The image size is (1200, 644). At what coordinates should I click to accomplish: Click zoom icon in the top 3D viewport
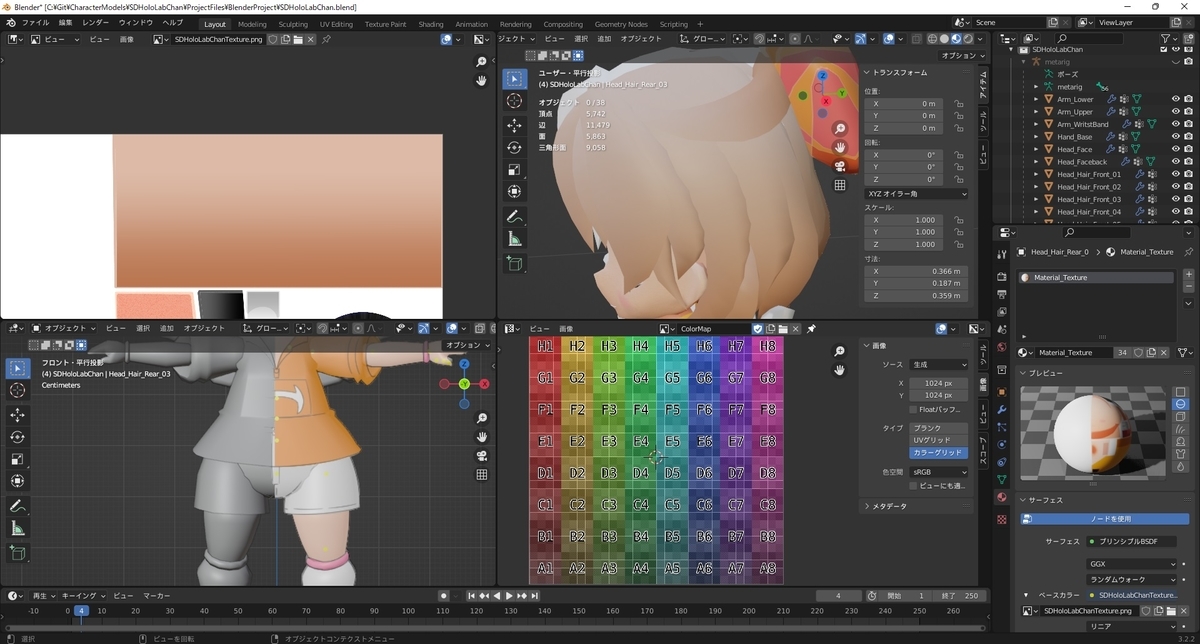point(841,128)
